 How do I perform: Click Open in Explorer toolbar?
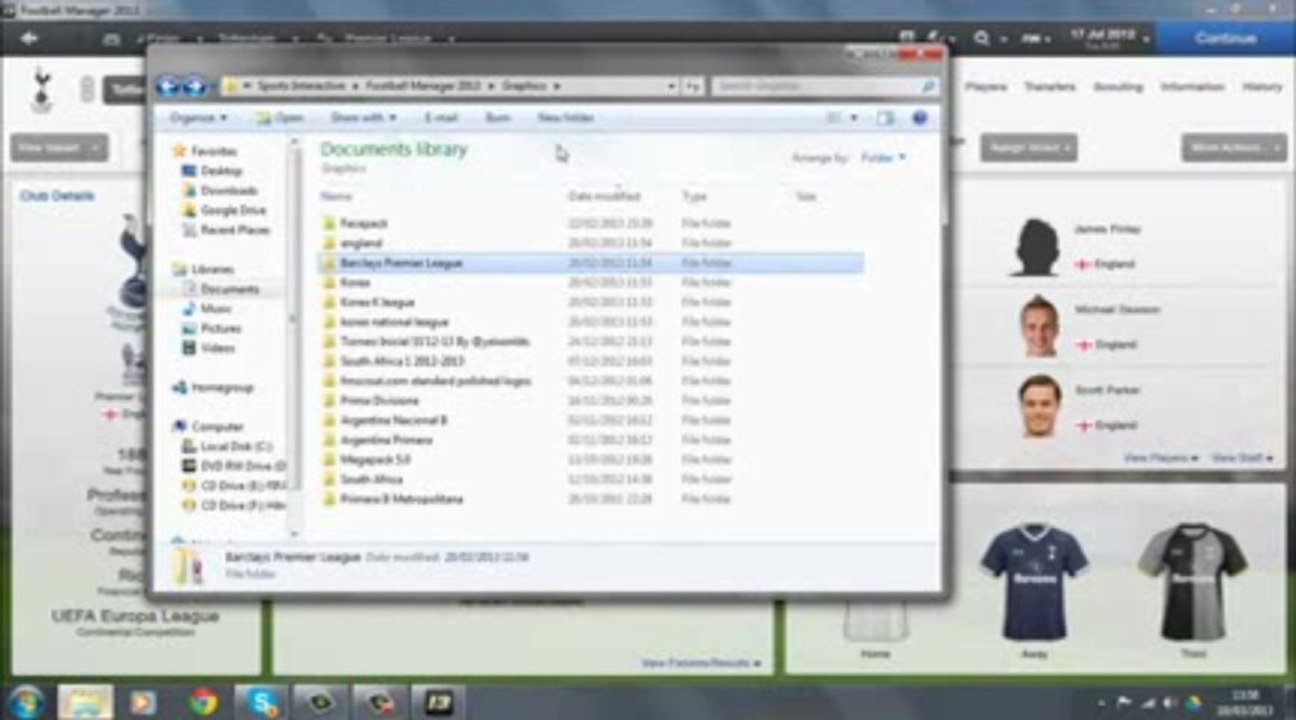pyautogui.click(x=279, y=118)
